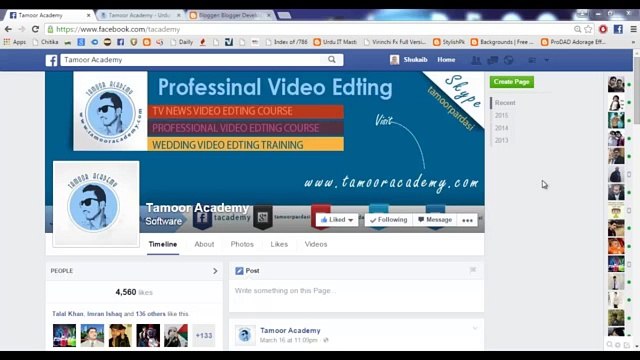Click 'Write something on this Page' field
This screenshot has height=360, width=640.
tap(356, 295)
